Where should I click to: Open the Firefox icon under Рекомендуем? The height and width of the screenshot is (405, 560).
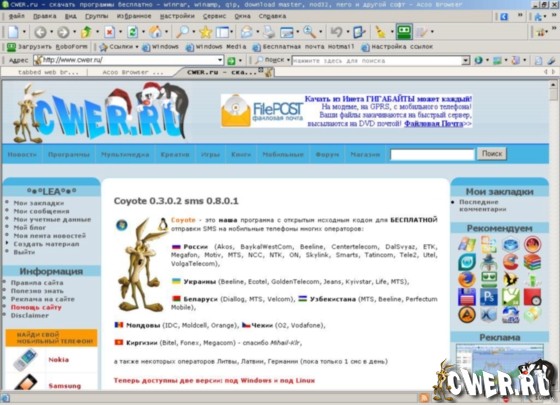click(x=467, y=280)
